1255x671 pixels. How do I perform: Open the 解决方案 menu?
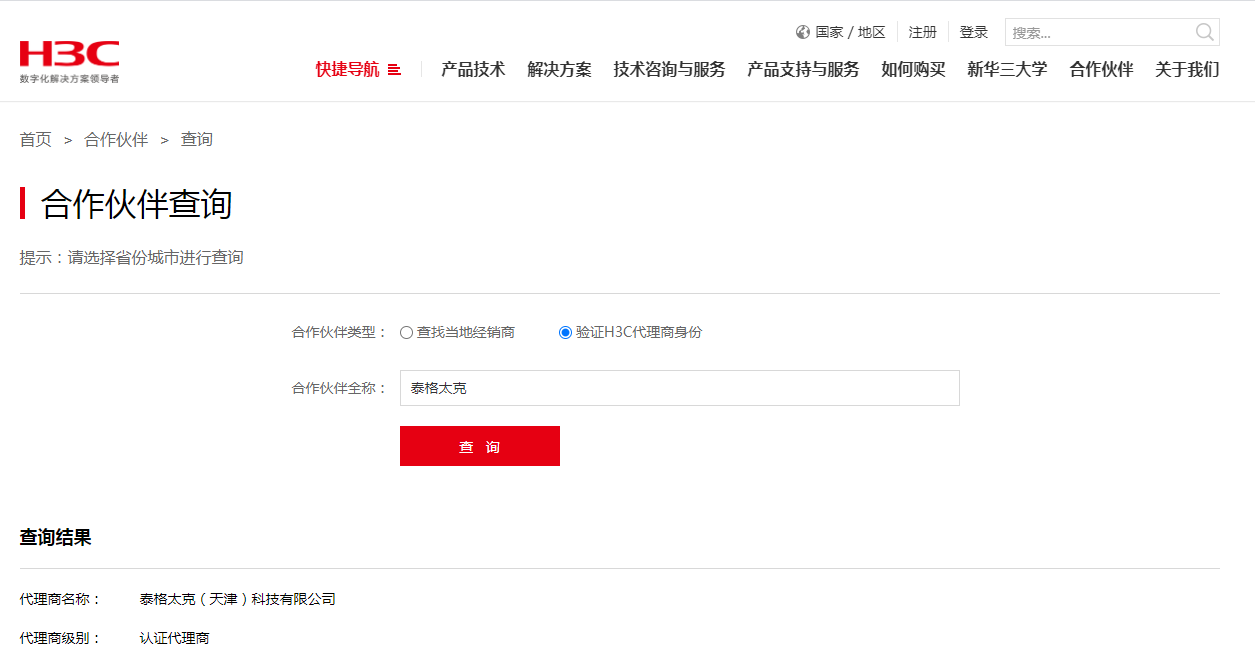(x=559, y=70)
